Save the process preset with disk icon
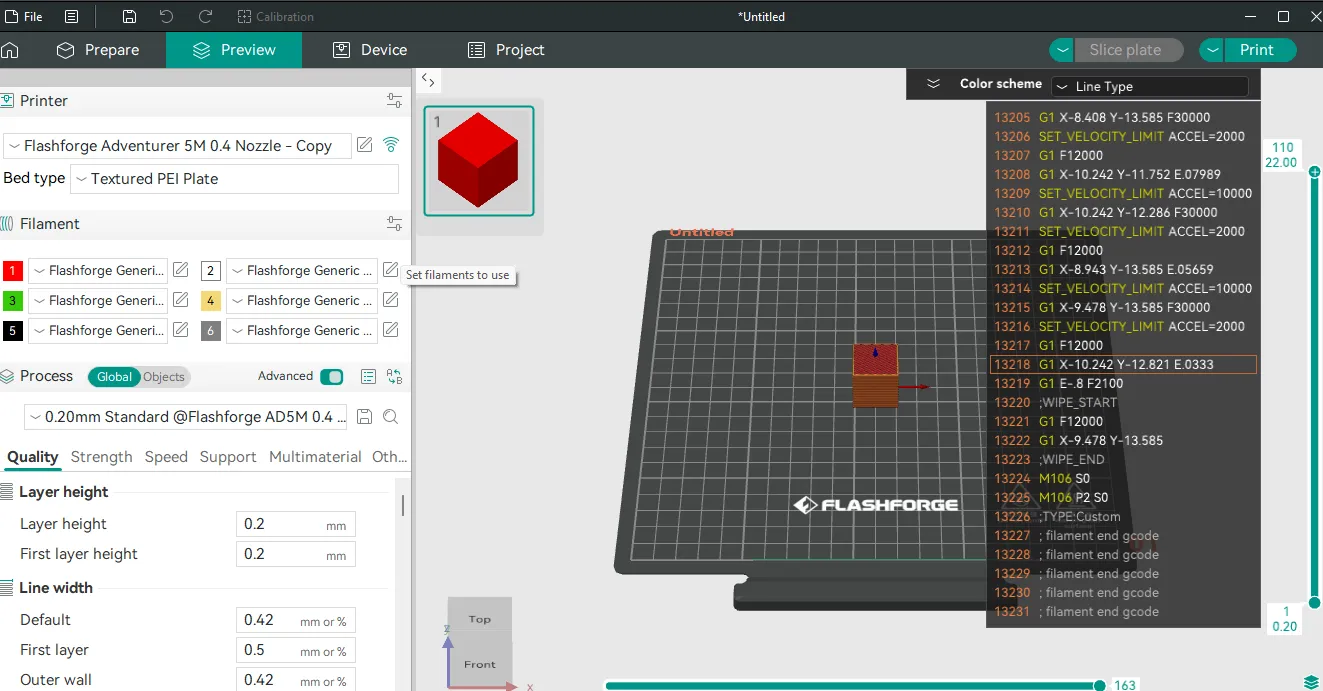Viewport: 1323px width, 691px height. click(x=365, y=417)
